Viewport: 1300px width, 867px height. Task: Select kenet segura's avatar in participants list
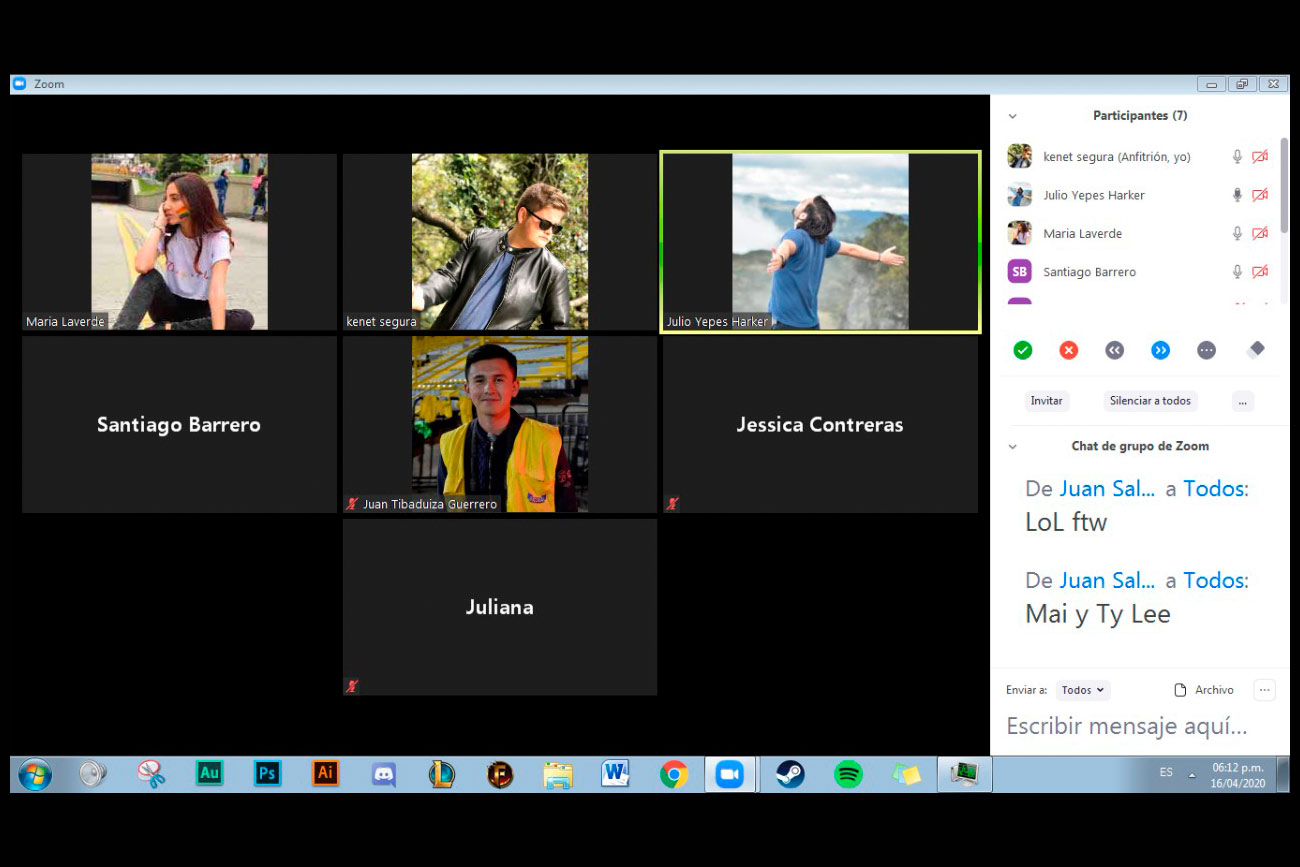click(1019, 156)
